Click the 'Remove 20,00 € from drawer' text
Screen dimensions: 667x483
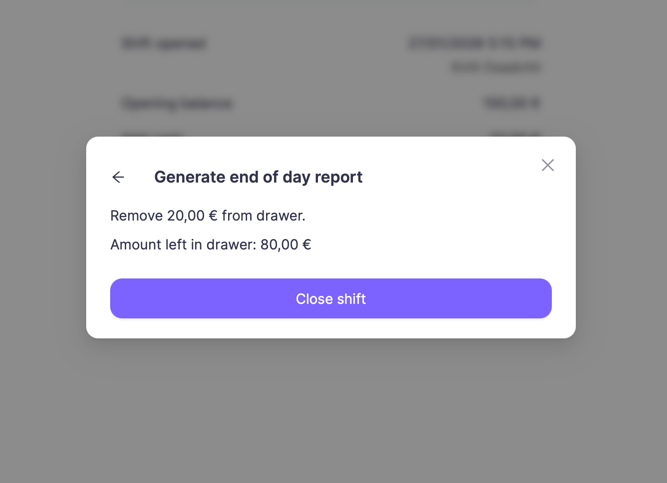tap(208, 216)
